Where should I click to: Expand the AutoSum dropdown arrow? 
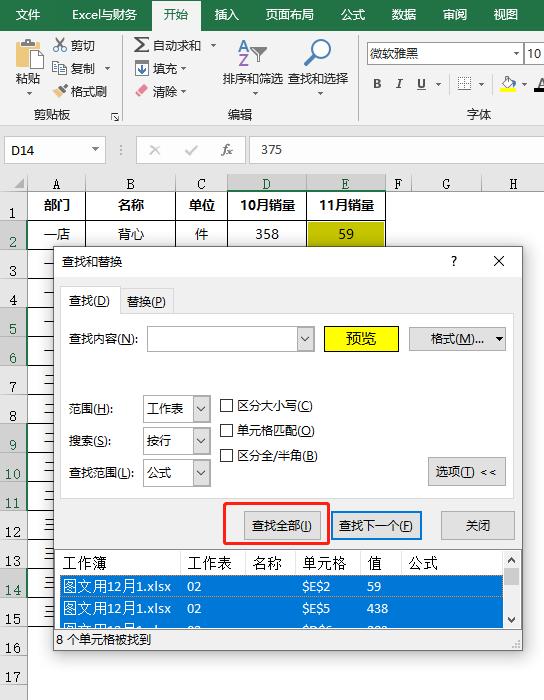[x=213, y=45]
